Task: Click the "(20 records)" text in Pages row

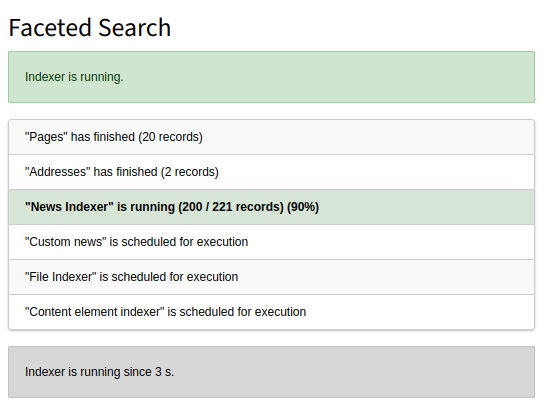Action: pyautogui.click(x=170, y=137)
